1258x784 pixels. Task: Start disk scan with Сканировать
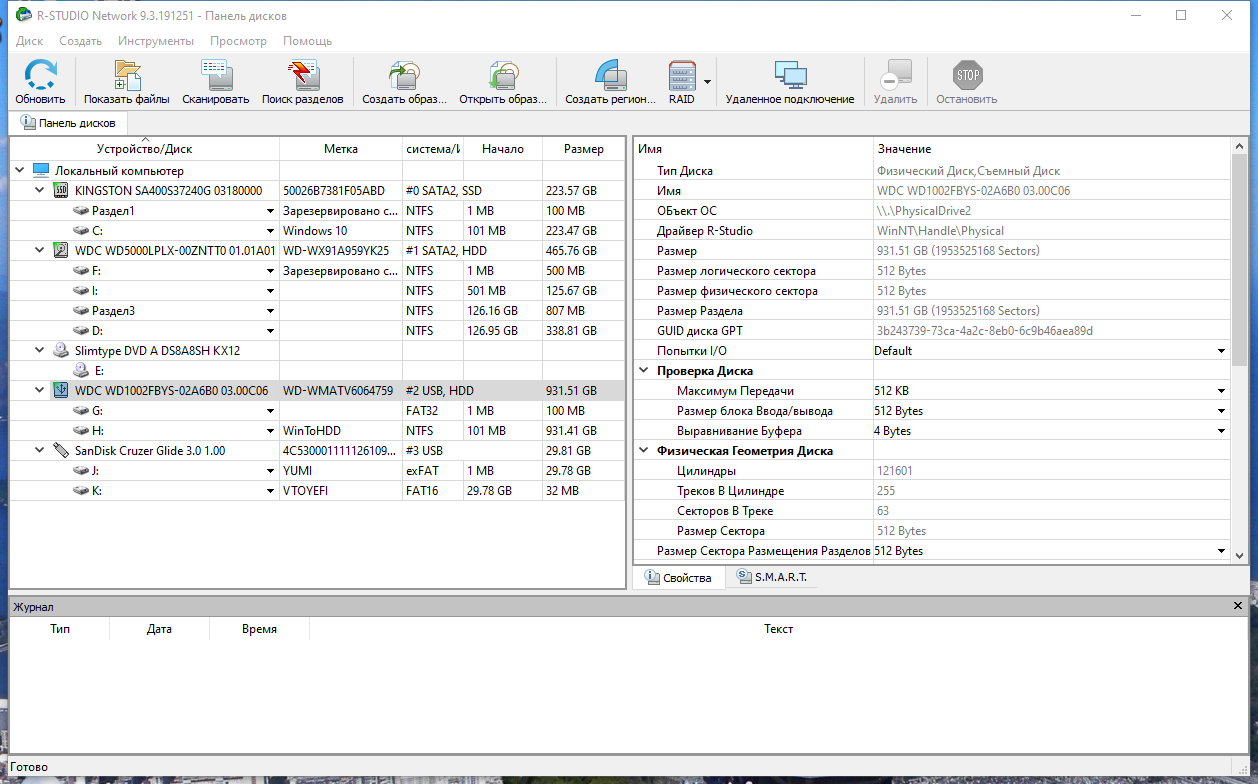click(x=216, y=76)
